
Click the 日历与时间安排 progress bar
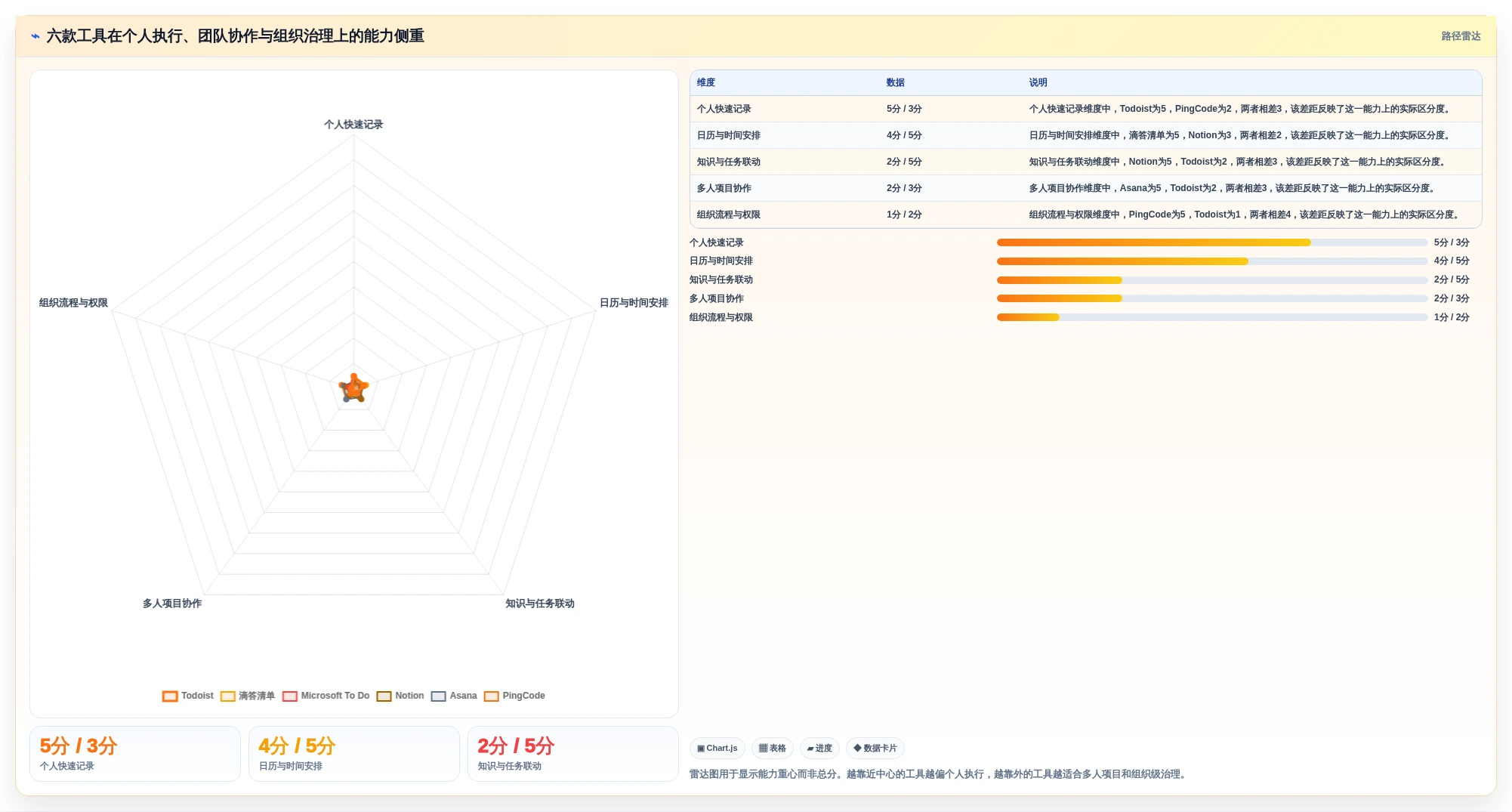click(1212, 261)
